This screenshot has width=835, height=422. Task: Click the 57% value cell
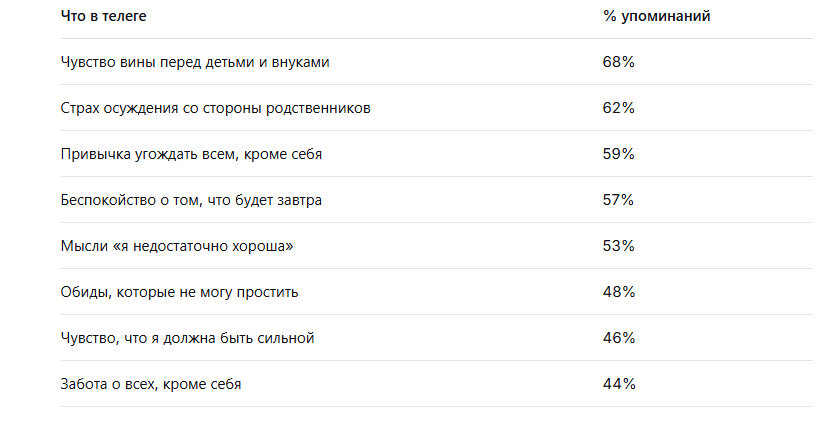tap(619, 200)
